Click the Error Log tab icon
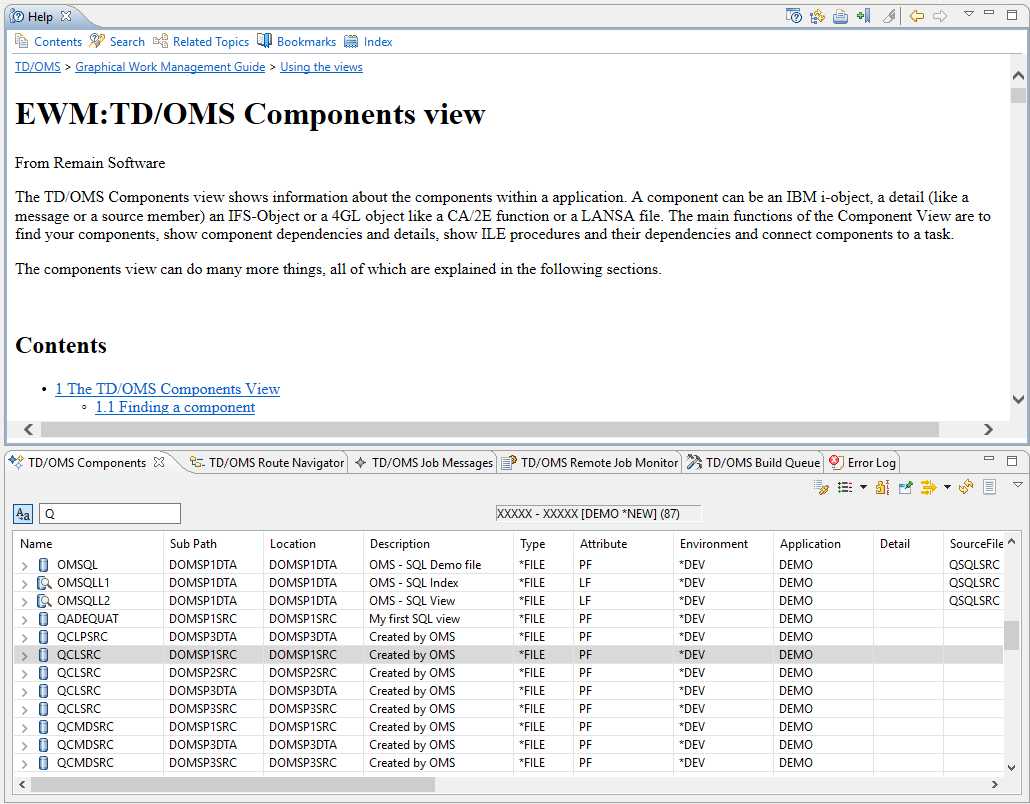Screen dimensions: 1030x804 836,462
